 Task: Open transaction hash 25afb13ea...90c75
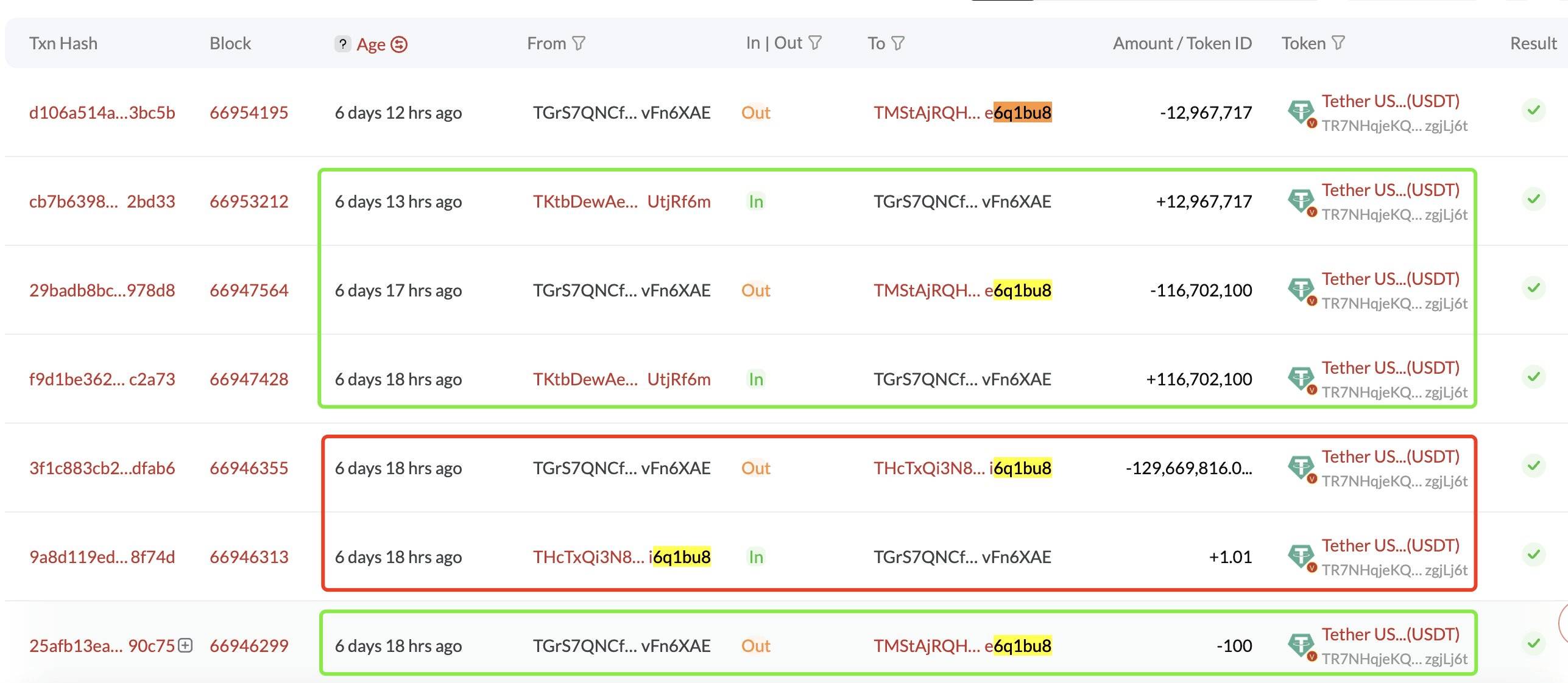tap(102, 646)
